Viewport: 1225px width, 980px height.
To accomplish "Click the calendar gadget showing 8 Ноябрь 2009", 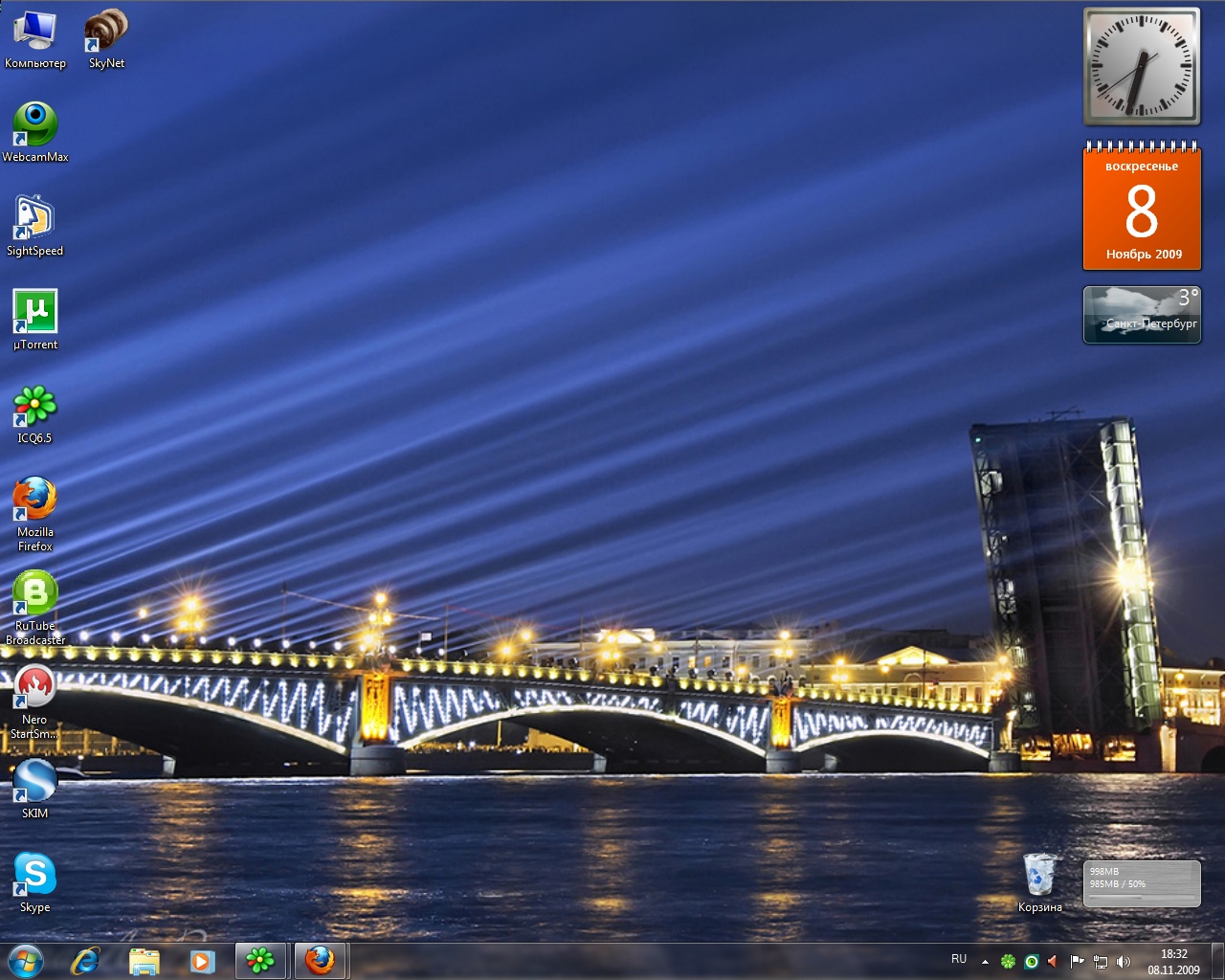I will click(1142, 206).
